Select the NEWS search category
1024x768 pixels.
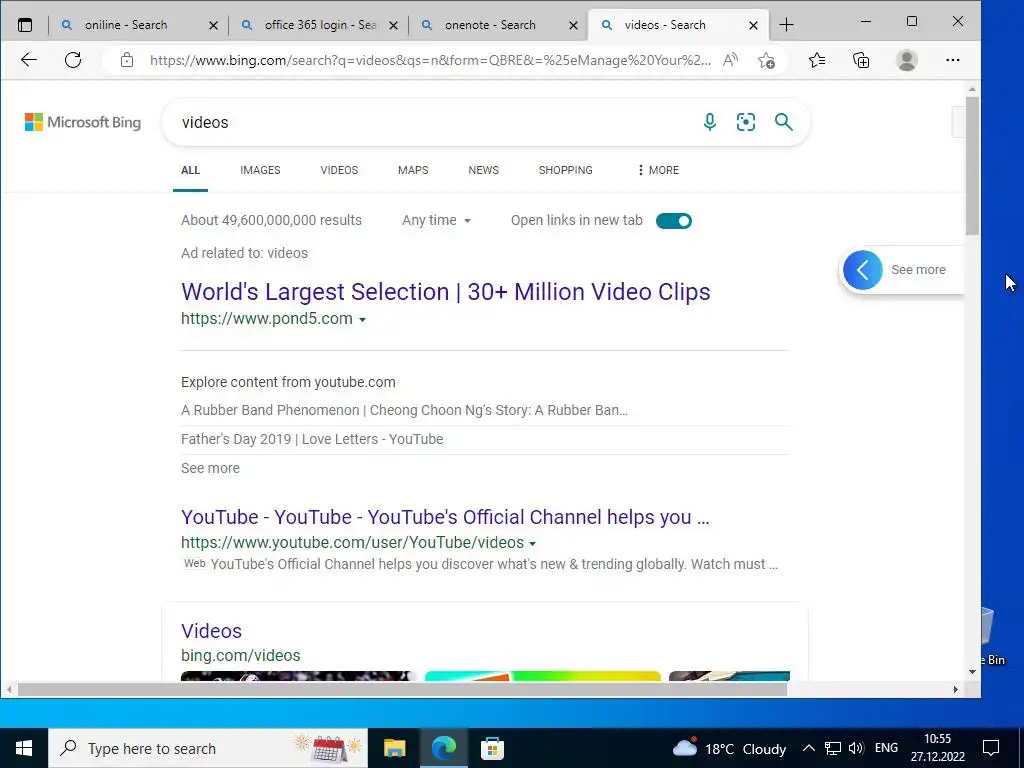coord(483,170)
